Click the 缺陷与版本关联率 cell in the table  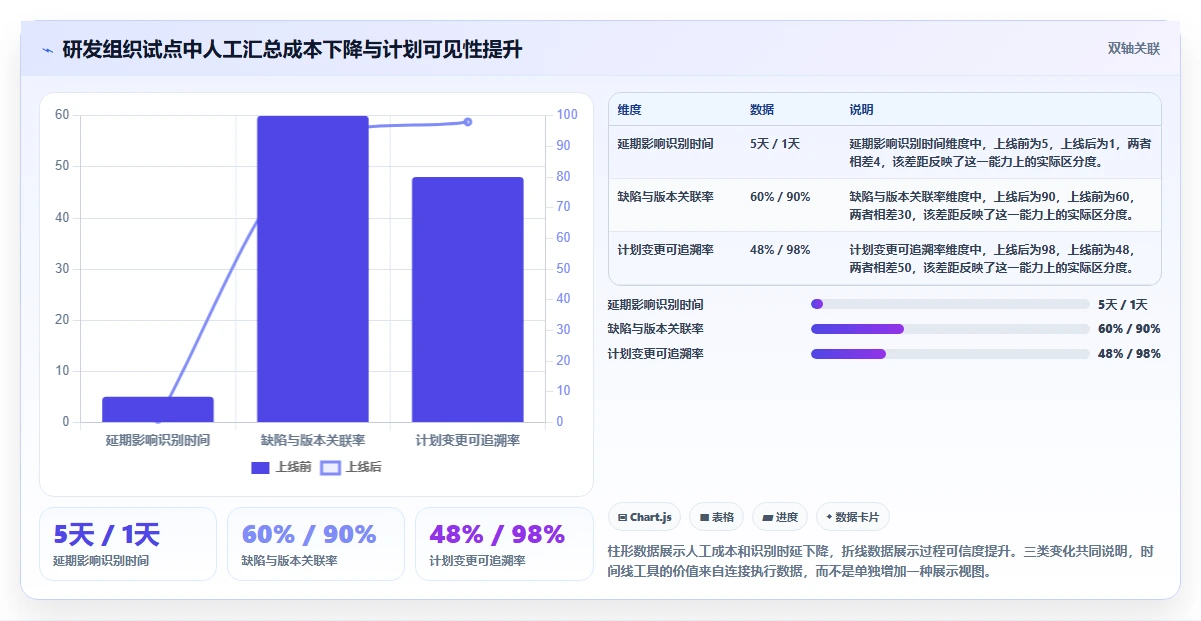tap(666, 197)
